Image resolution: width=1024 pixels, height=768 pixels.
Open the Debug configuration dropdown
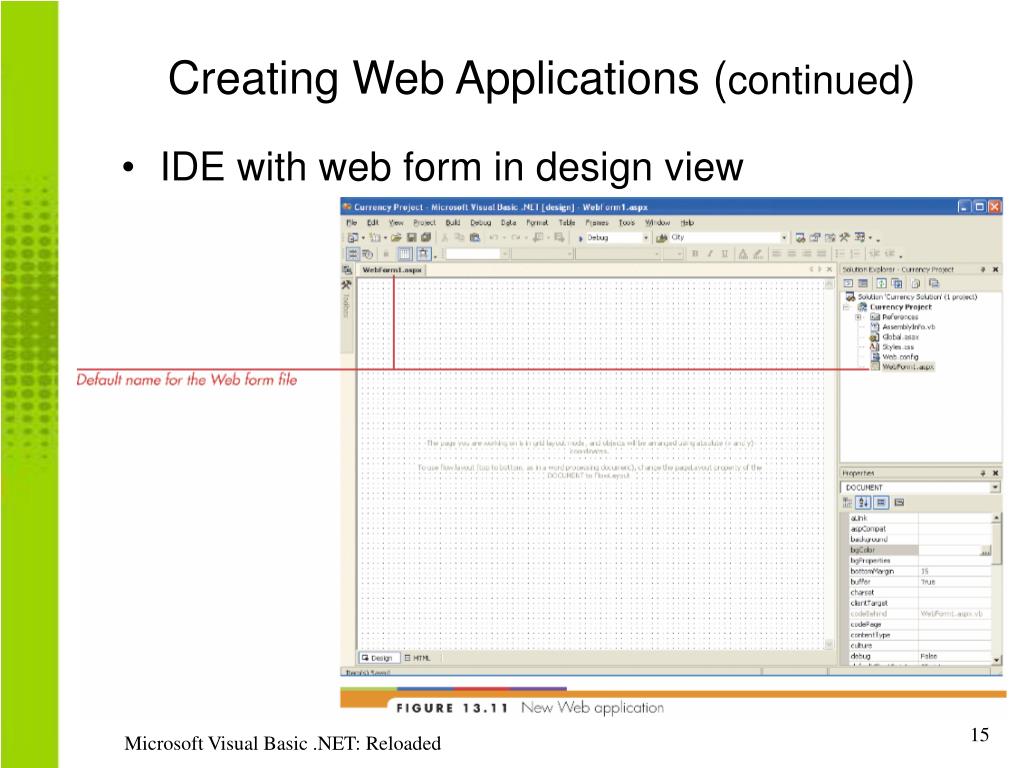[645, 238]
